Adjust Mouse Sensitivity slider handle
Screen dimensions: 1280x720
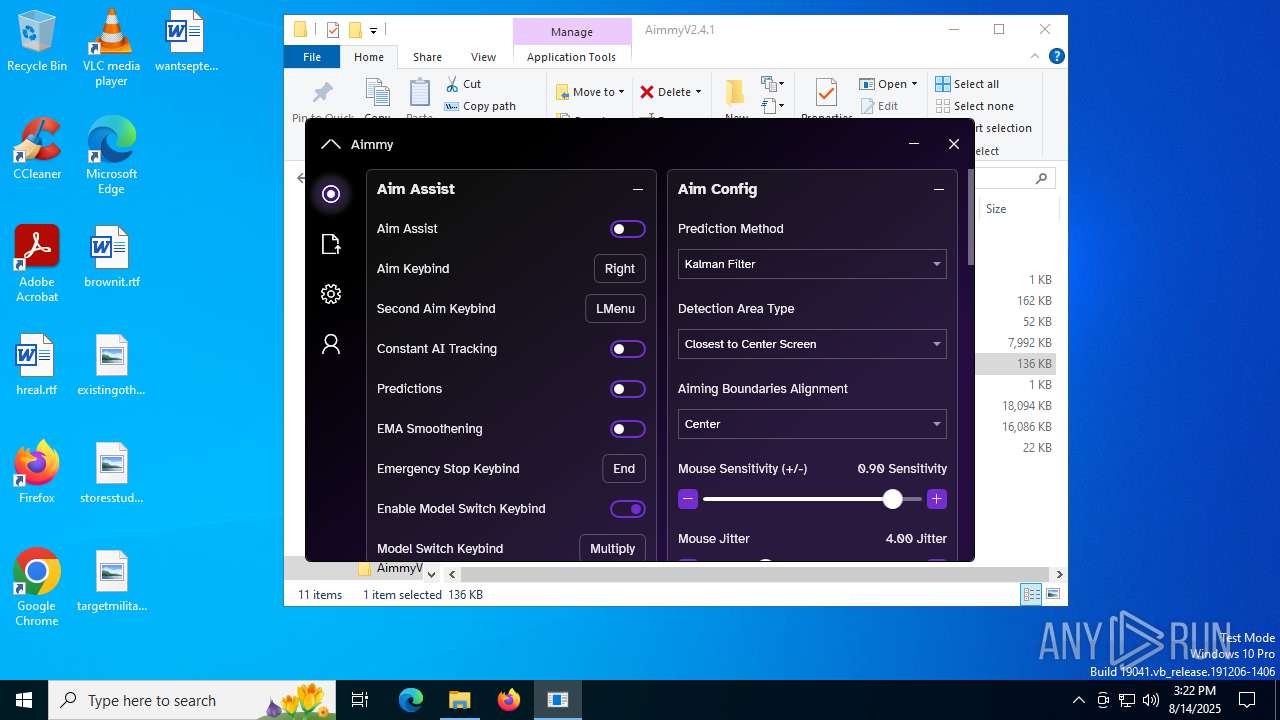[892, 499]
